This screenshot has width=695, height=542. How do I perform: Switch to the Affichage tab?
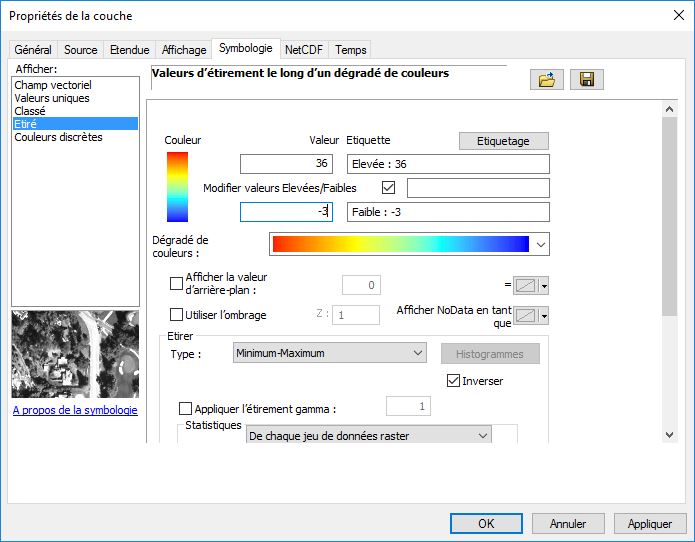pyautogui.click(x=184, y=49)
